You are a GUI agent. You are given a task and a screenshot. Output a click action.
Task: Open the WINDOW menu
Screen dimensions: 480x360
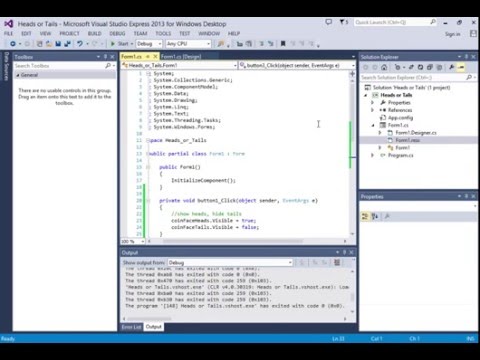209,33
